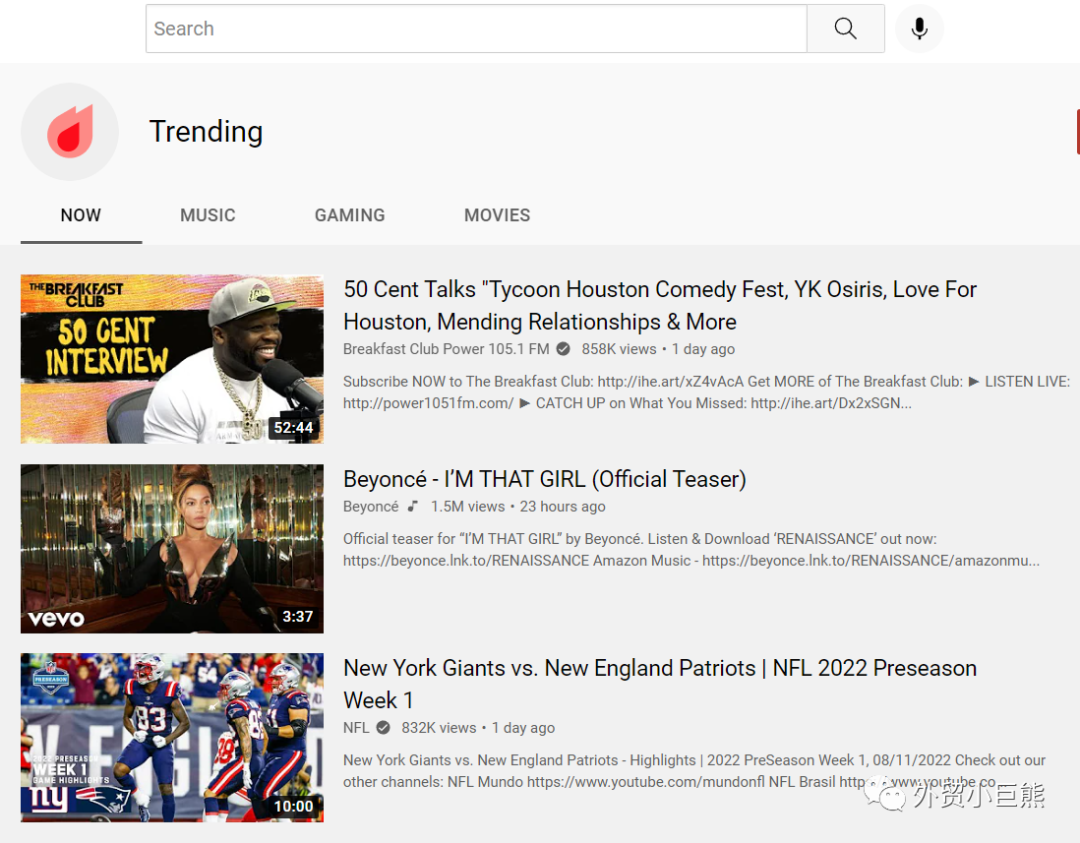Open the Beyoncé vevo teaser thumbnail
1080x843 pixels.
click(x=172, y=548)
